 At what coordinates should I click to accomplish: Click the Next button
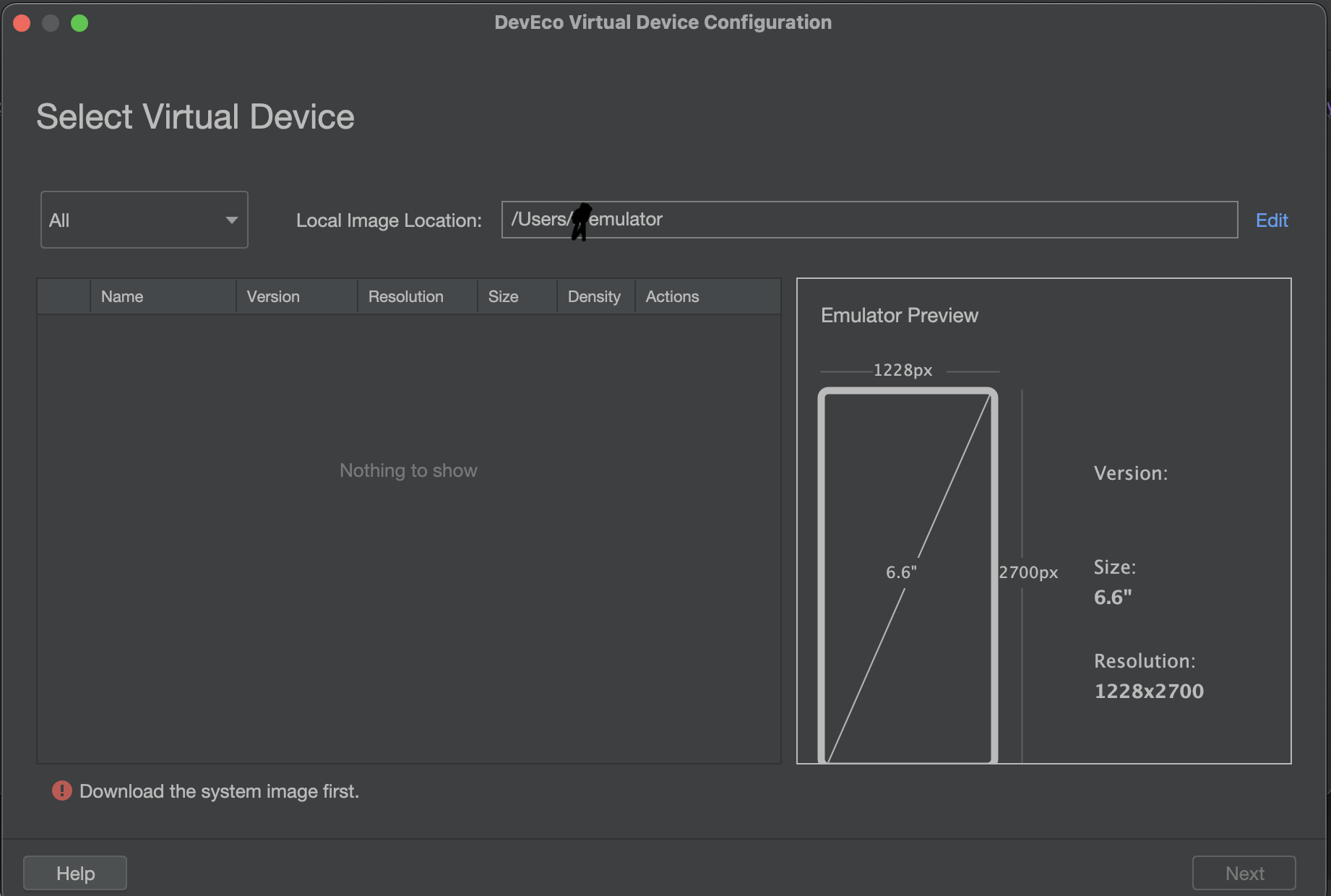click(x=1244, y=873)
